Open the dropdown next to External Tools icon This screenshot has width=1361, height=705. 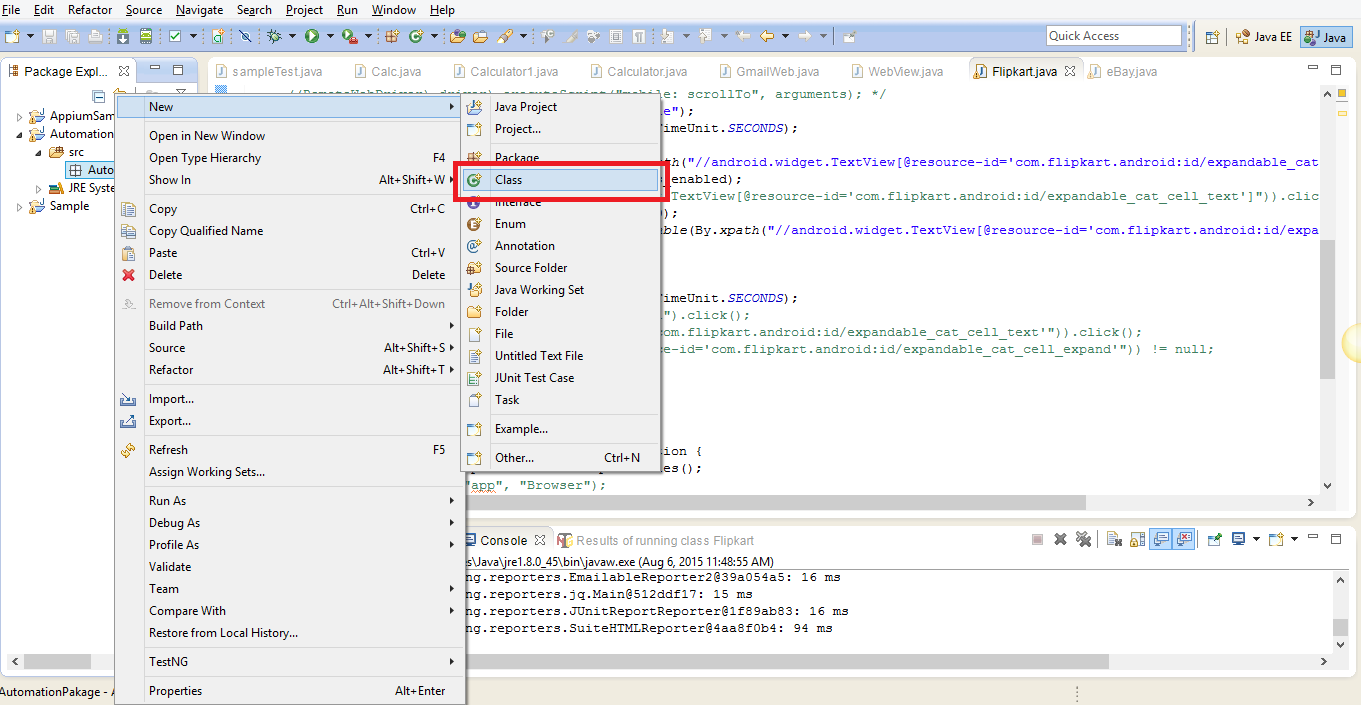click(x=368, y=36)
